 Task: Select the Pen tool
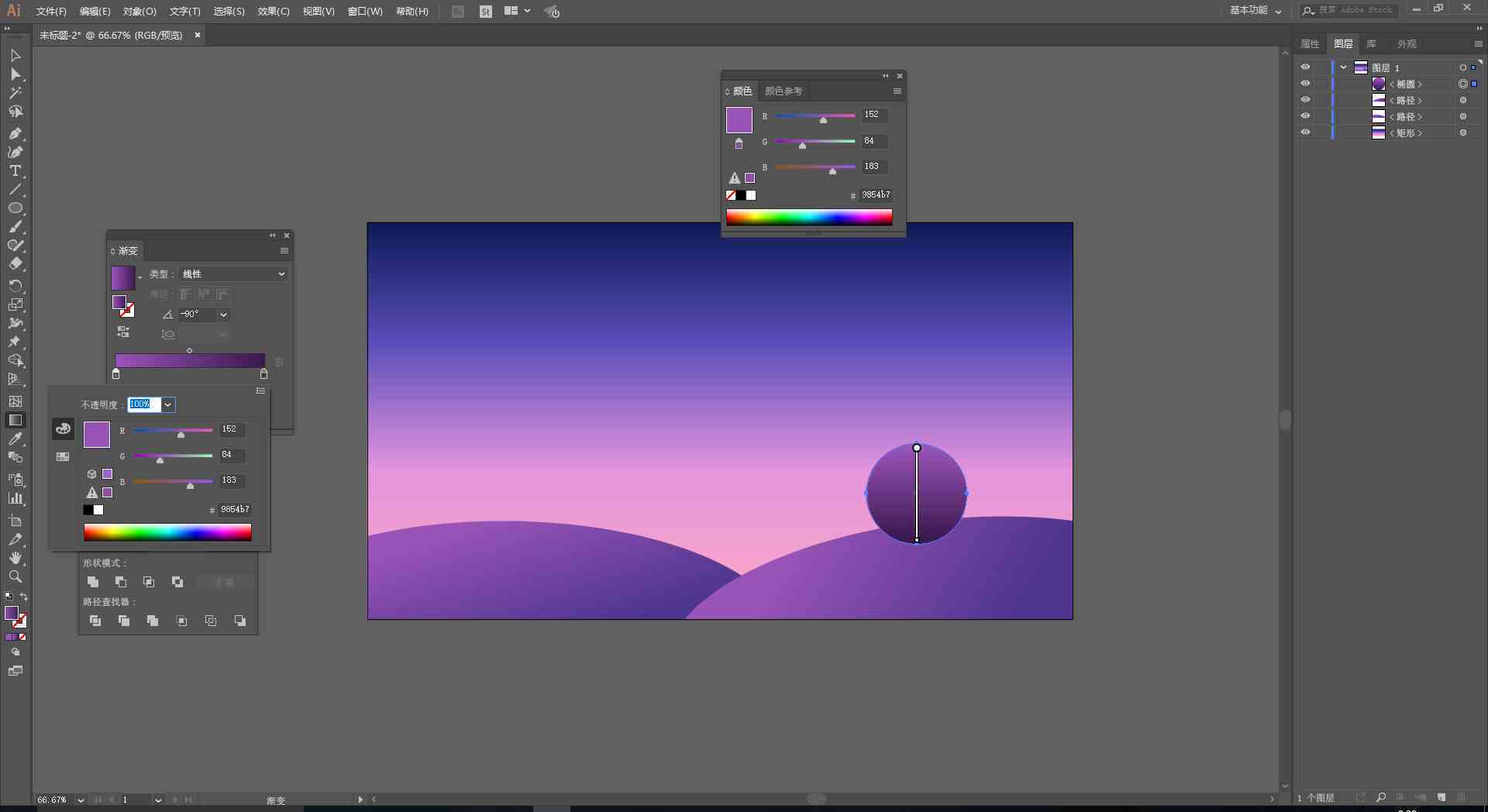point(15,134)
